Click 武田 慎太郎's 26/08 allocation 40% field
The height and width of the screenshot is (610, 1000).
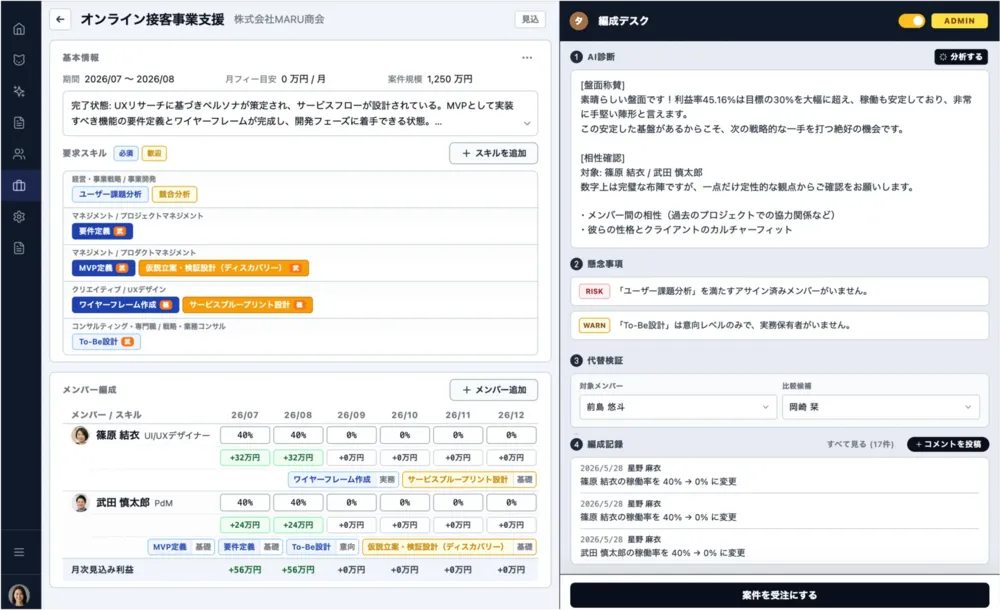(298, 503)
